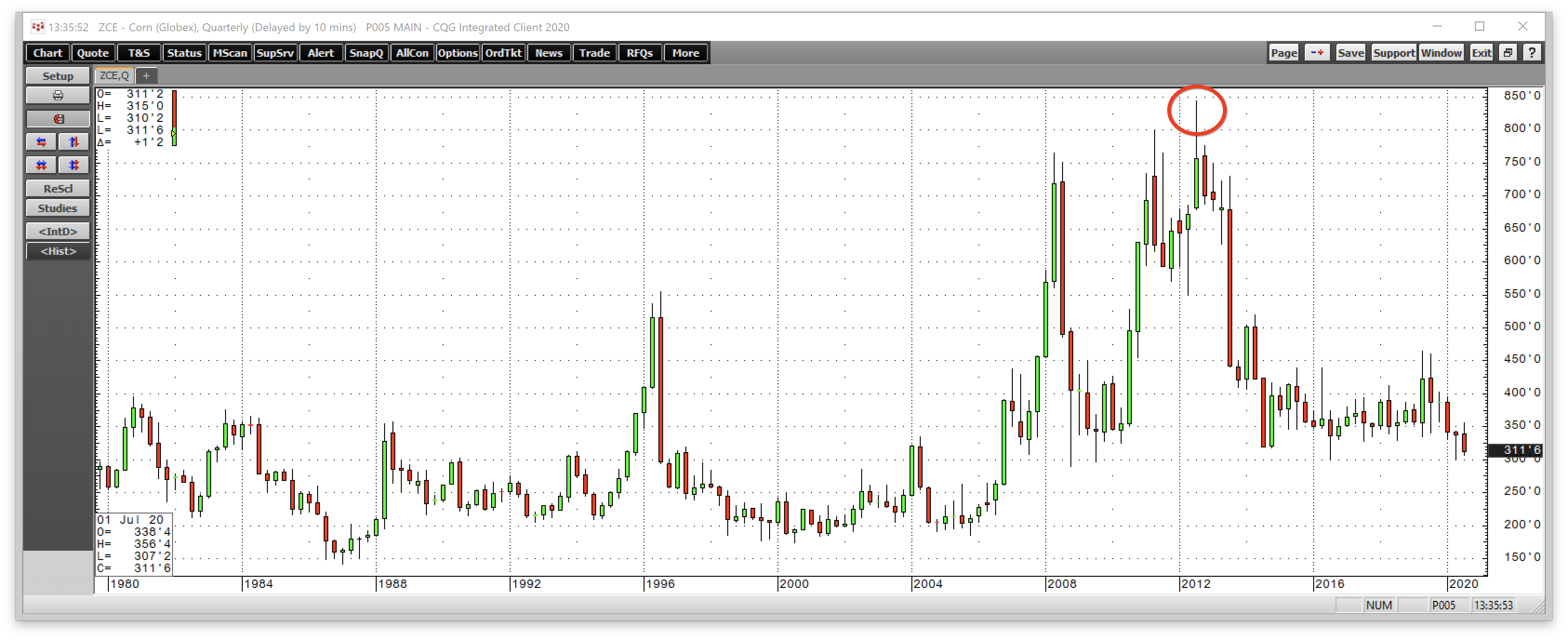Click the ReScl button to rescale chart
This screenshot has height=640, width=1568.
click(x=58, y=188)
